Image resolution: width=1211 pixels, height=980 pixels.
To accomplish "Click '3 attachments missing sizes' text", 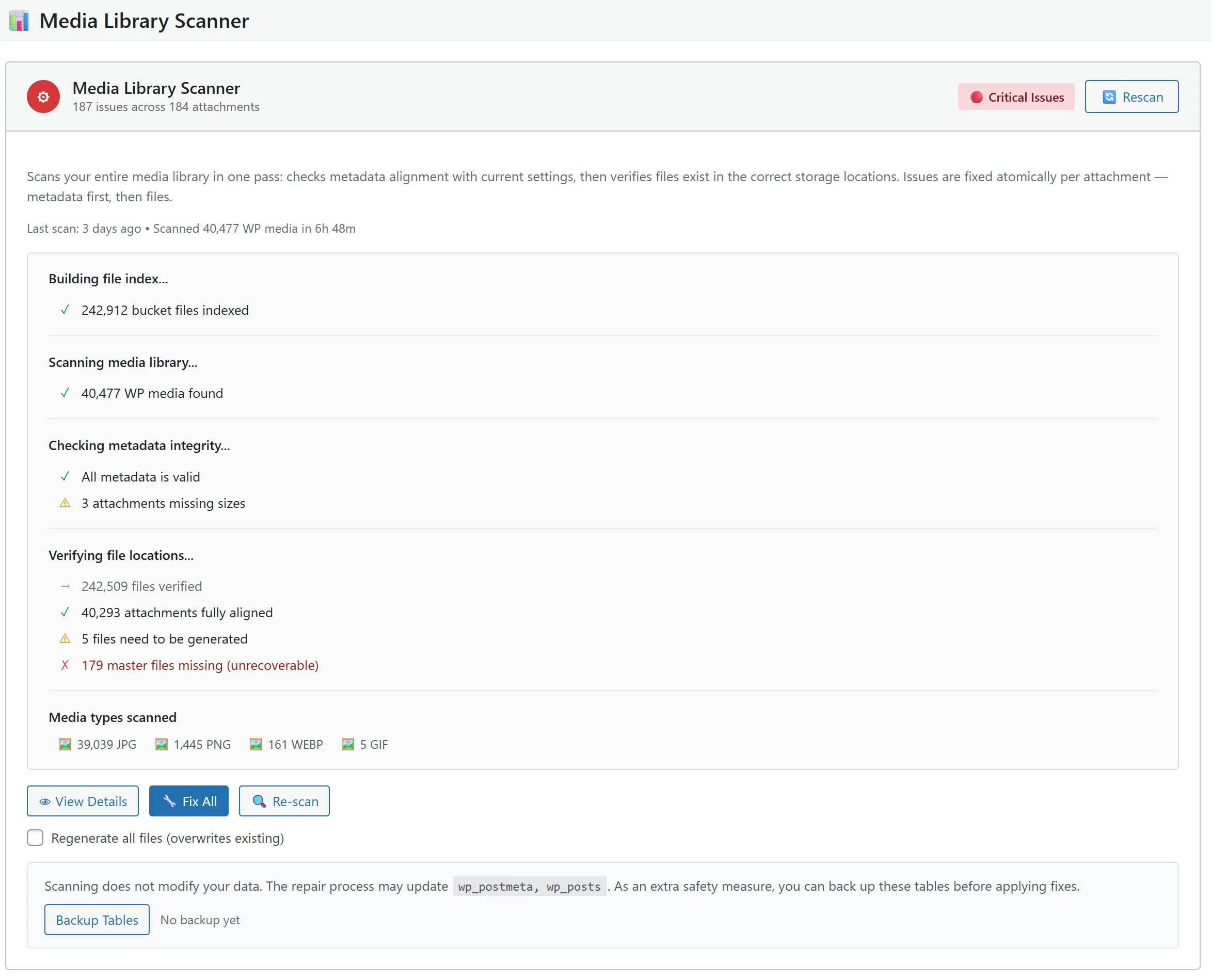I will click(163, 503).
